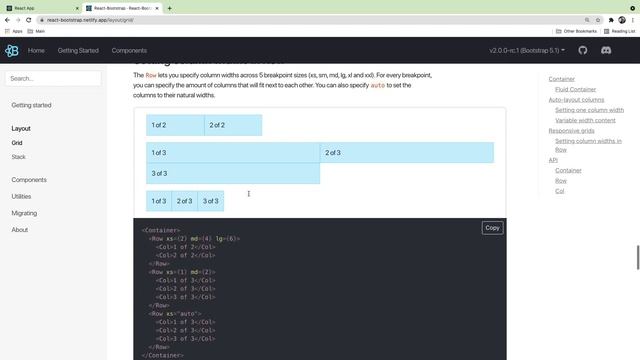
Task: Click 'Row' inline code in the paragraph
Action: tap(151, 76)
